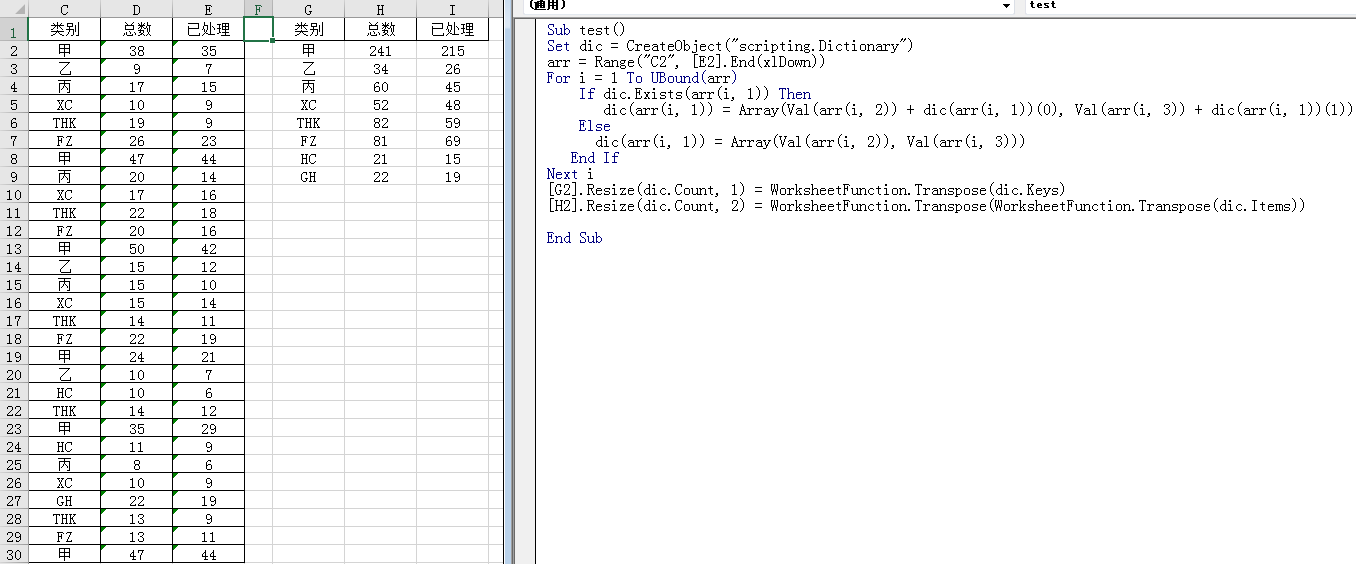Select the cell containing 29

click(x=209, y=429)
